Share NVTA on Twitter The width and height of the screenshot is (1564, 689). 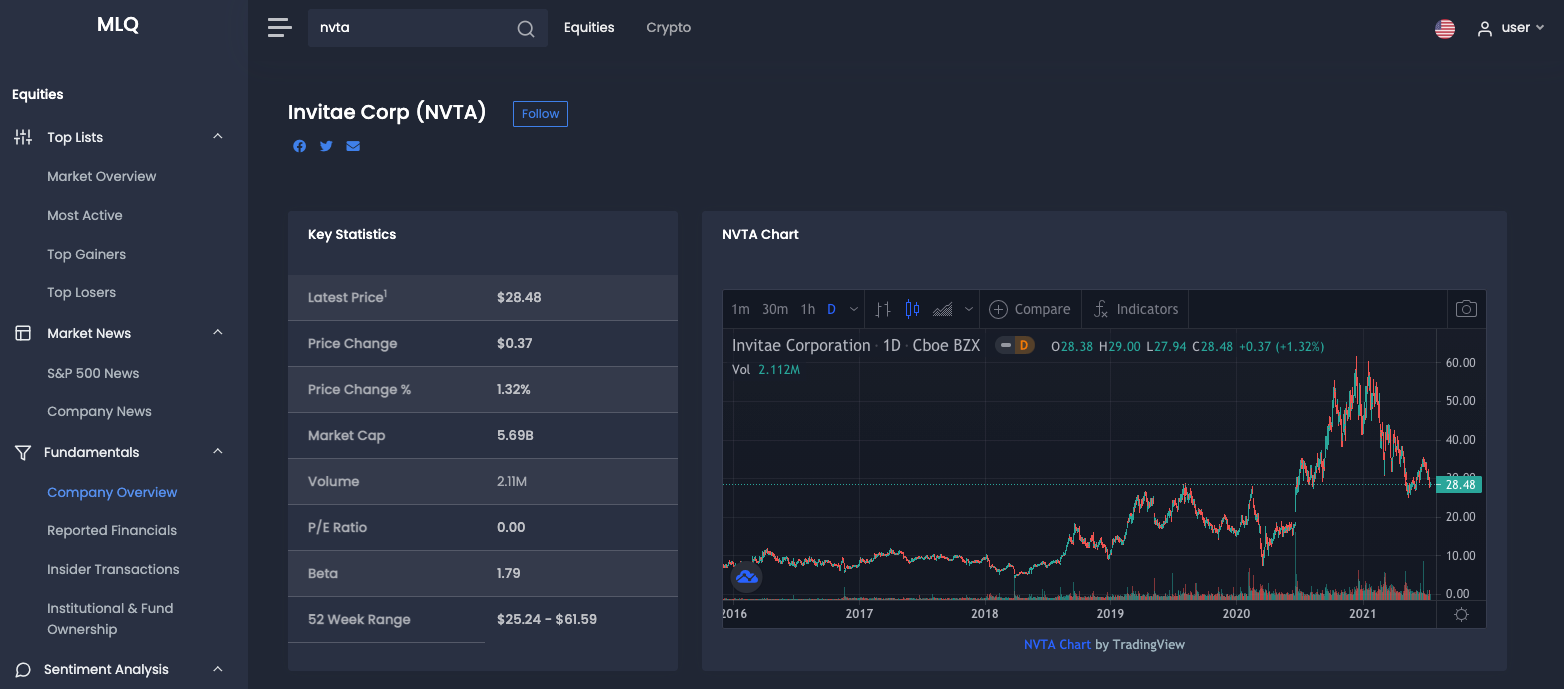click(326, 146)
